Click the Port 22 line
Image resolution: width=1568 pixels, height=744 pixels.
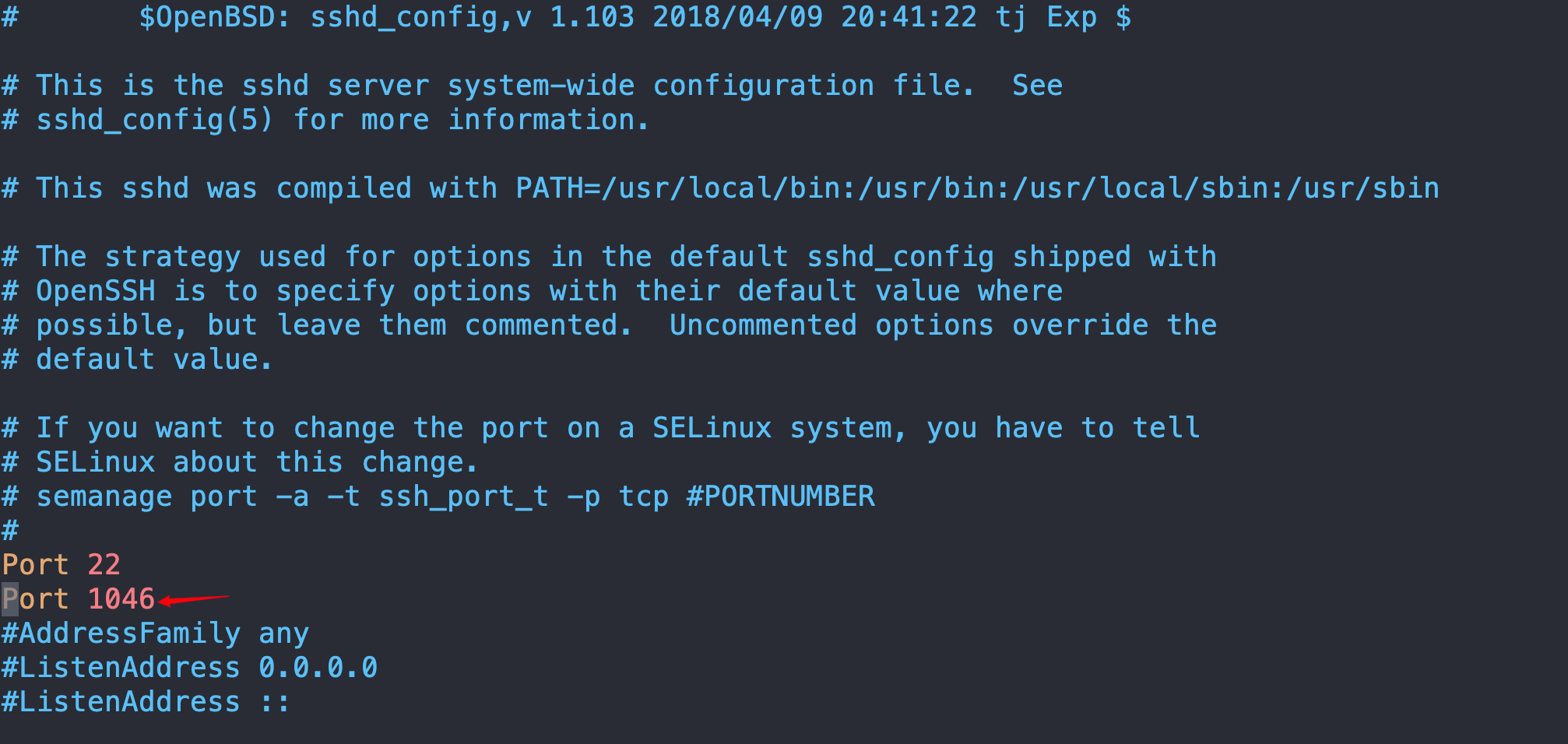pos(62,564)
